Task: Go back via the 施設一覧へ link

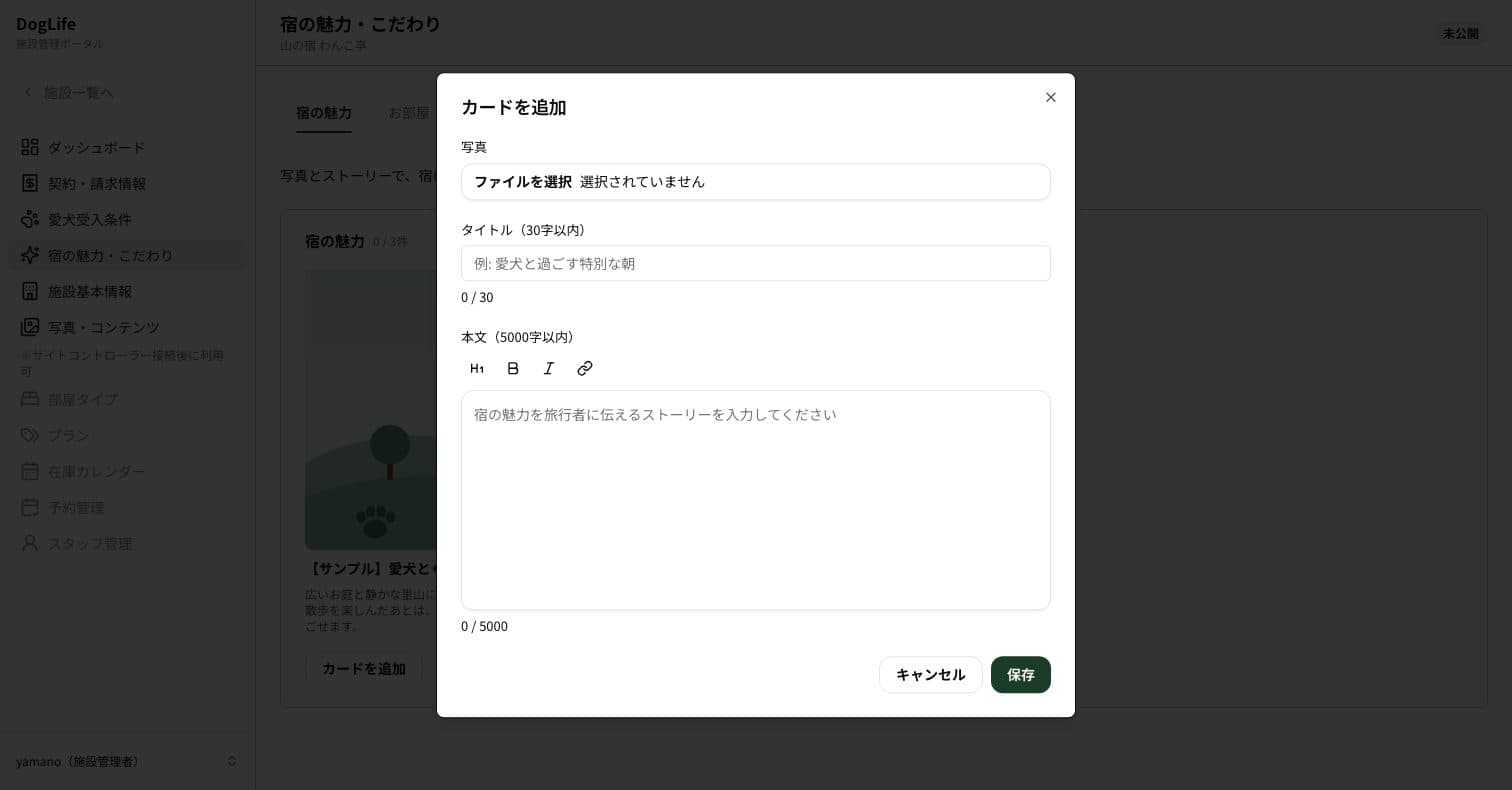Action: click(68, 92)
